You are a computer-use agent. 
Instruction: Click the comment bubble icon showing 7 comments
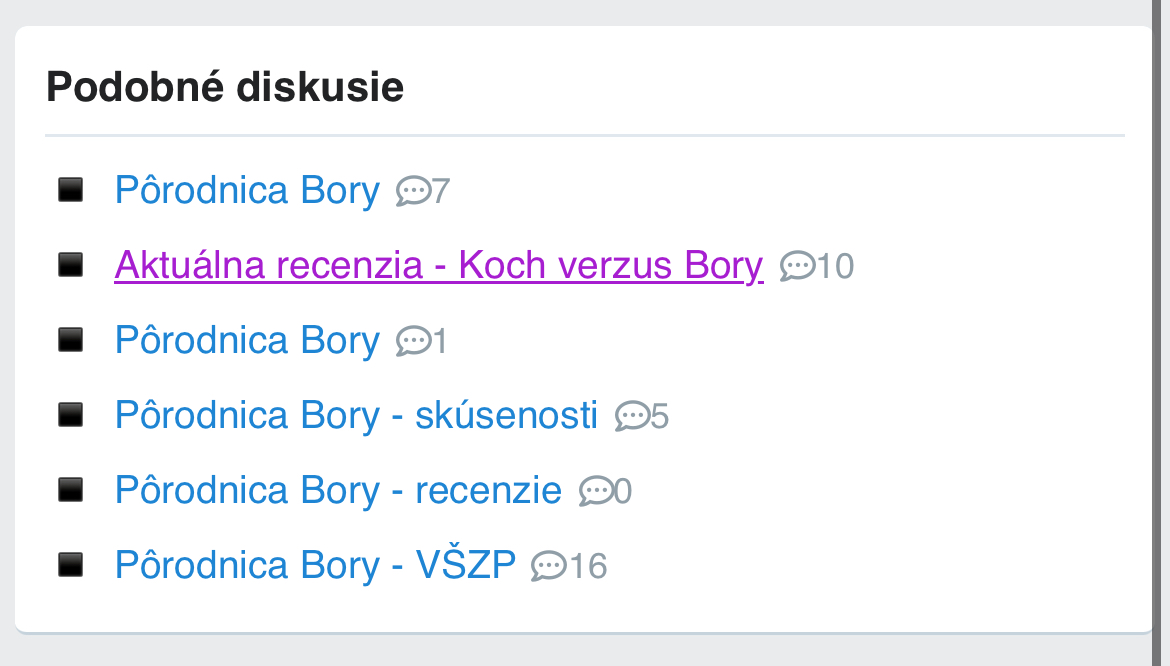pyautogui.click(x=413, y=190)
